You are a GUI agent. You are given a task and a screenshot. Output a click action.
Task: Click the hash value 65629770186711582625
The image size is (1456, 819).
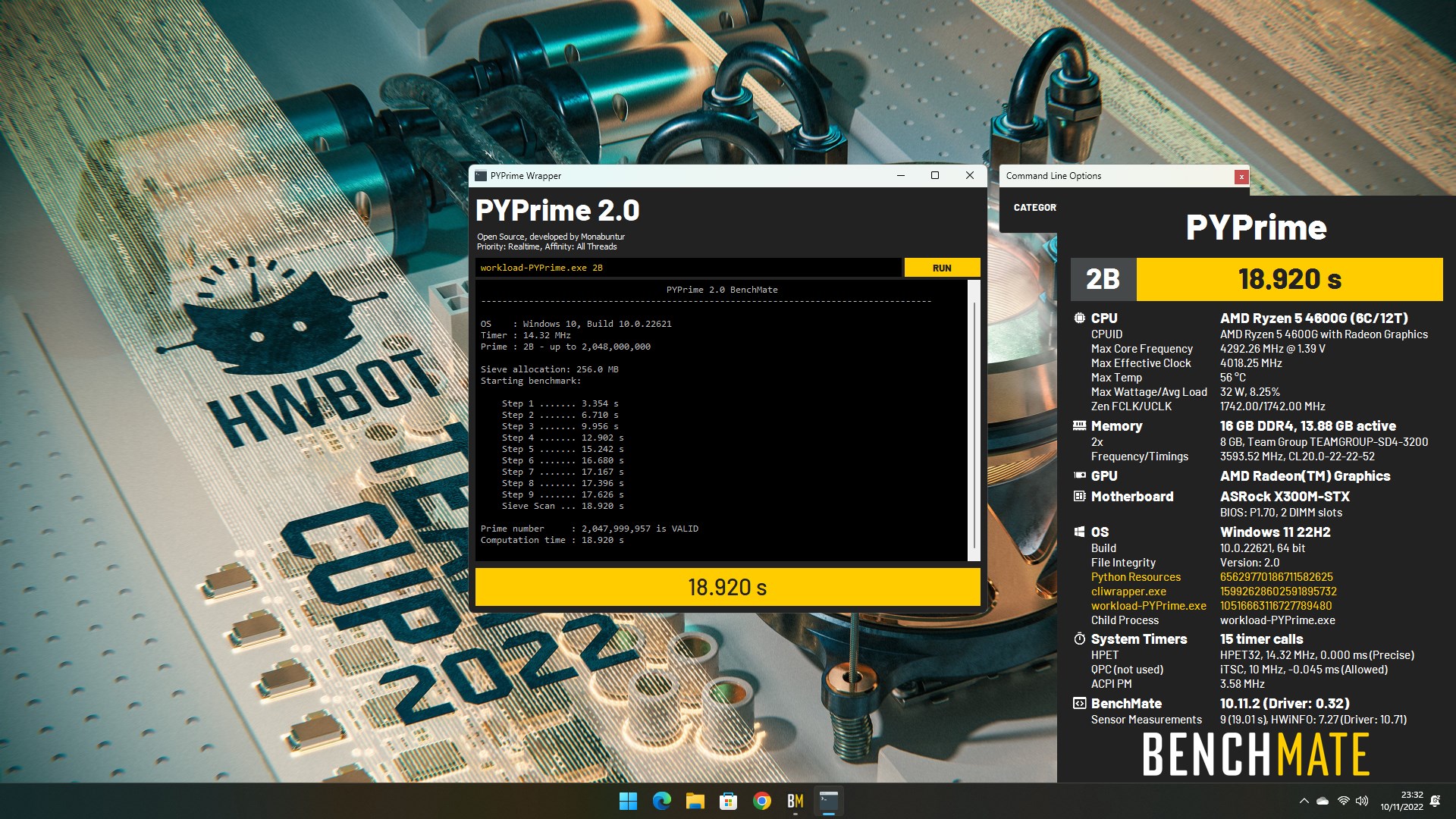pyautogui.click(x=1276, y=577)
